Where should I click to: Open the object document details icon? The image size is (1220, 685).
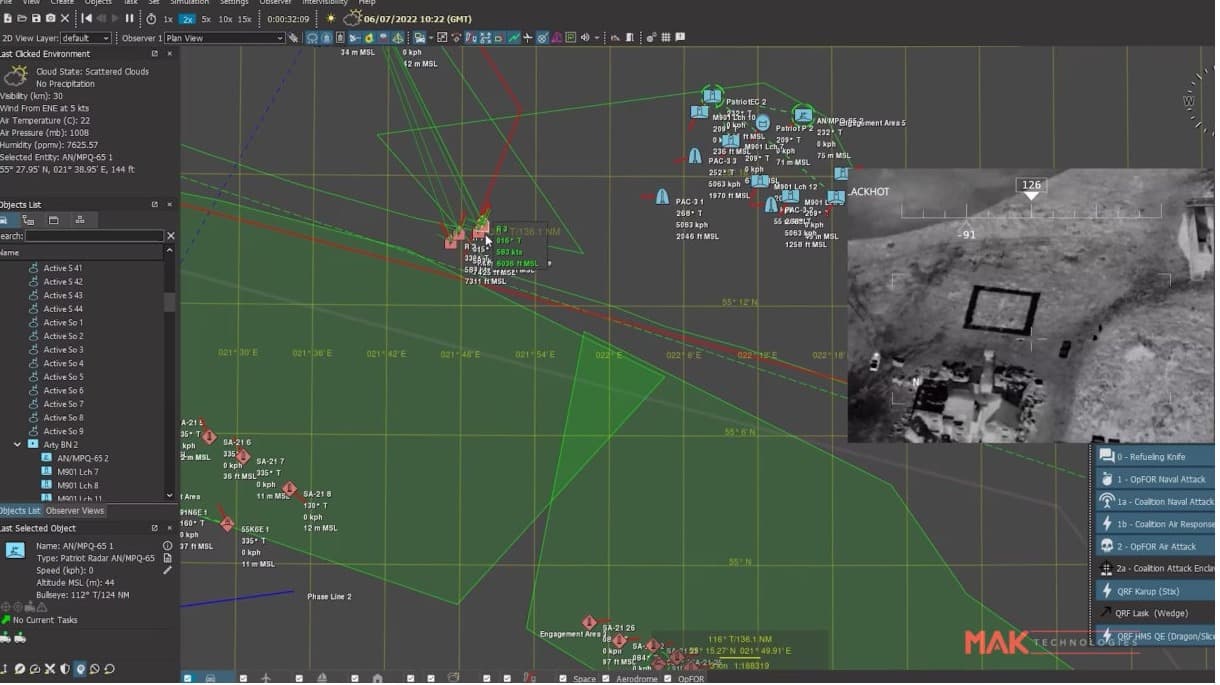click(167, 558)
